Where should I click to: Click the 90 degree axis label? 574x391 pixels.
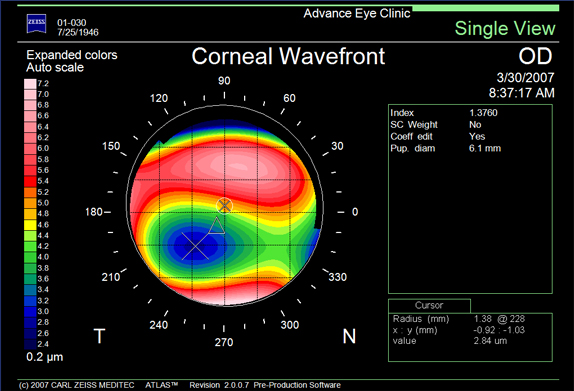coord(224,81)
